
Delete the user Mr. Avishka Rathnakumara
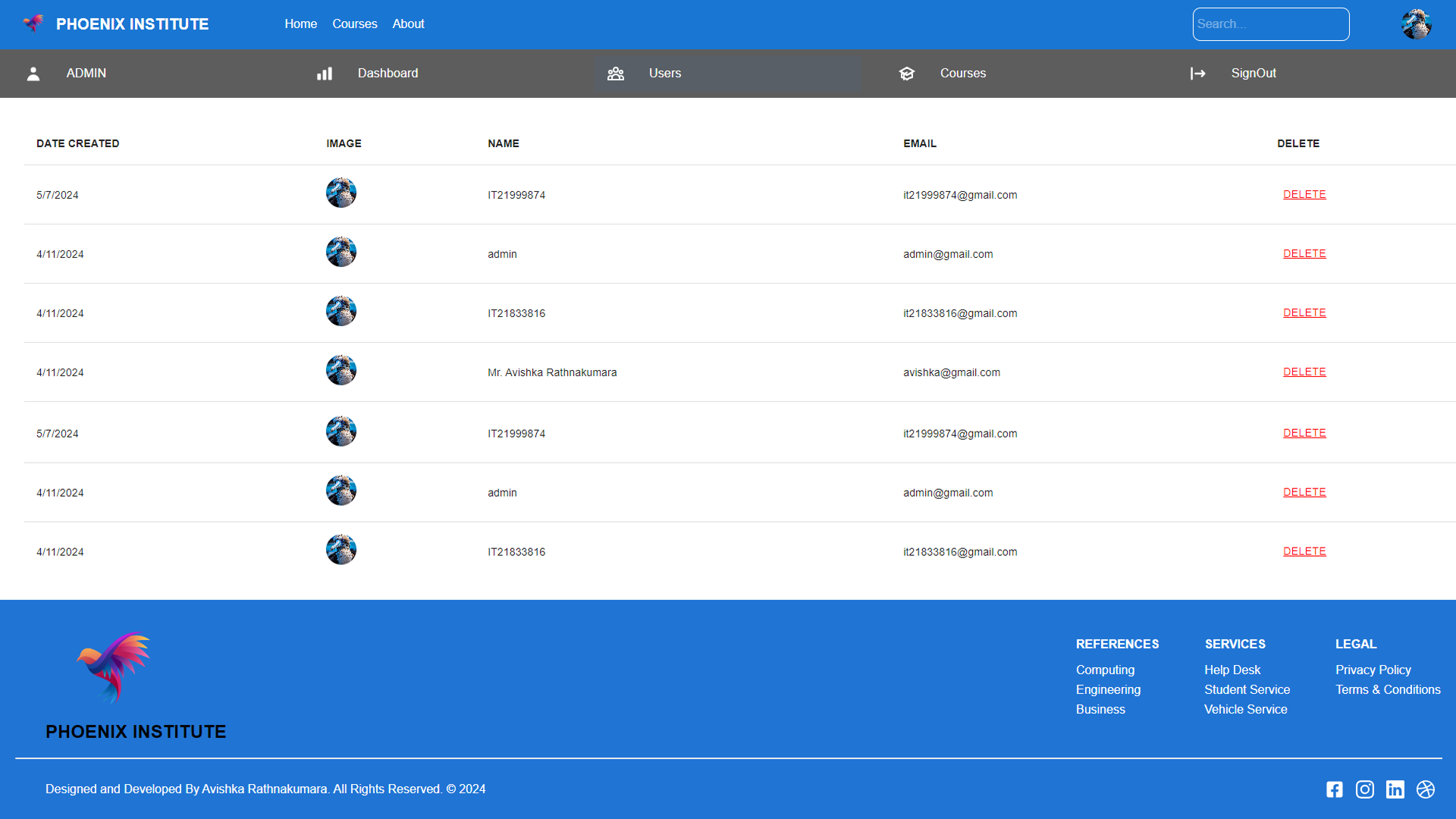1304,372
